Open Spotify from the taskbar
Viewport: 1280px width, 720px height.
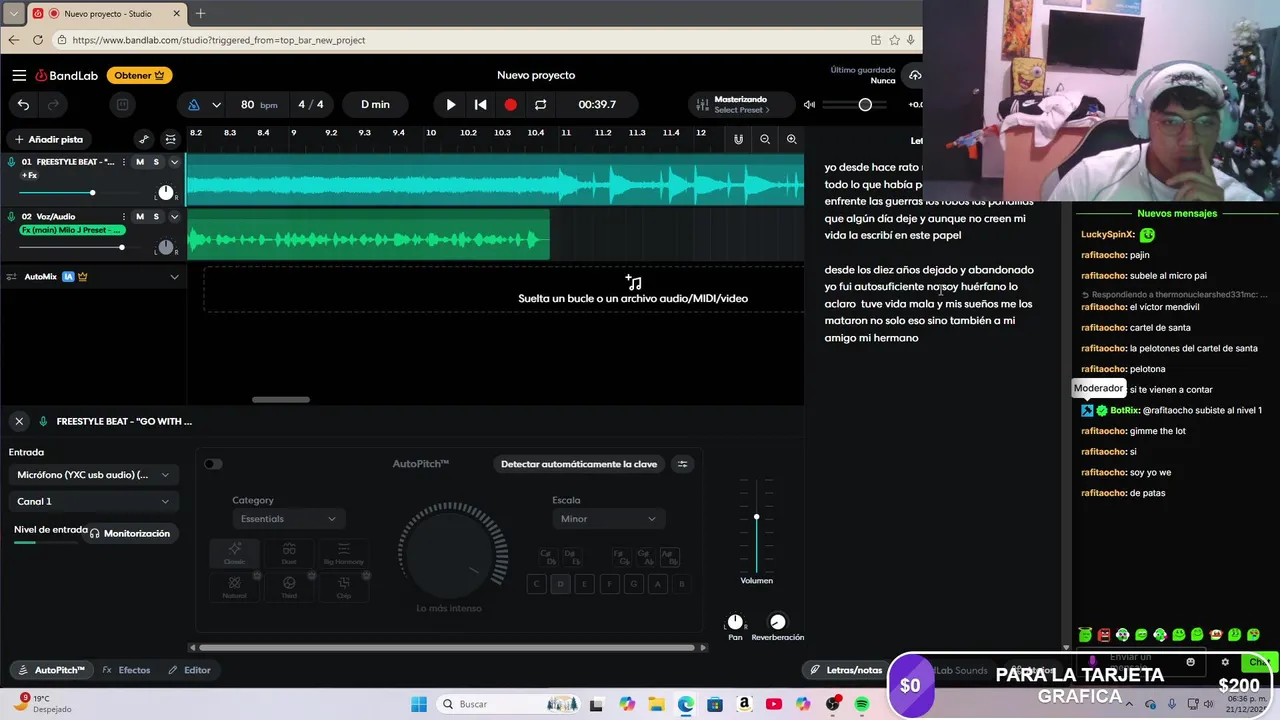862,704
